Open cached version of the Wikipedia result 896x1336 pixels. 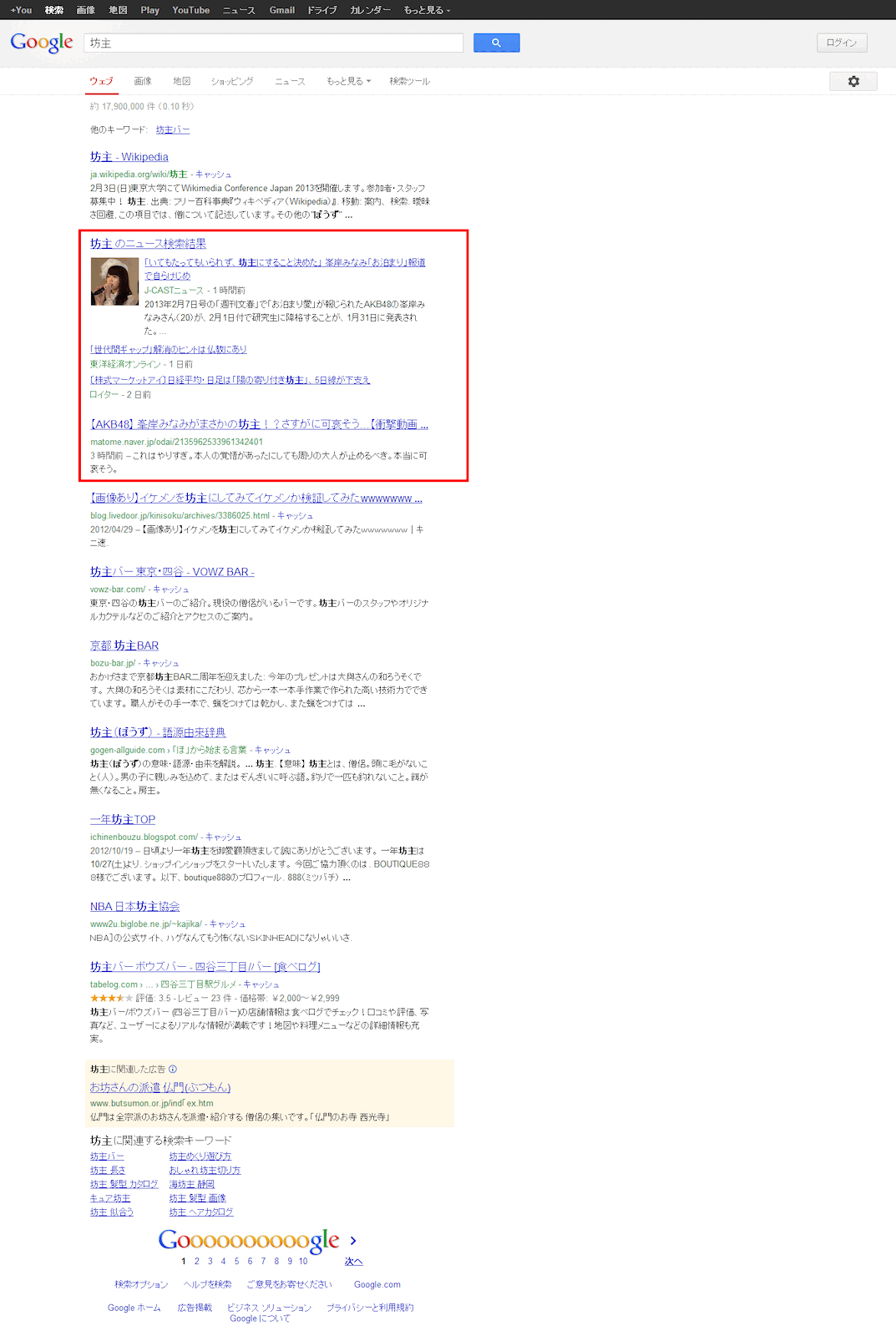pos(213,175)
